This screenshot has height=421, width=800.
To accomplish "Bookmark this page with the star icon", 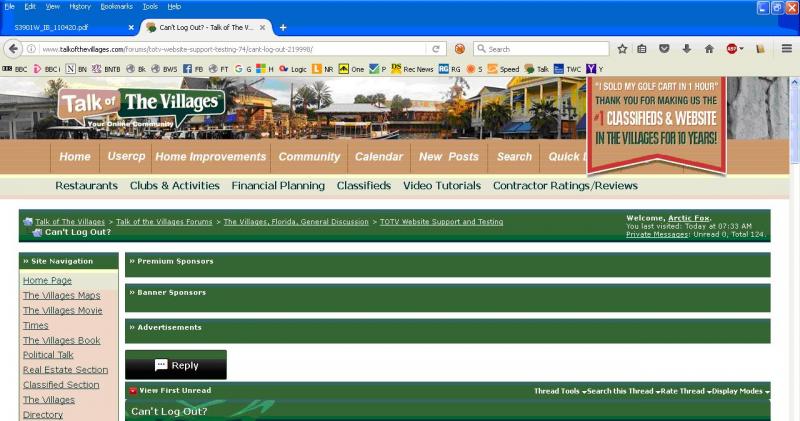I will [x=622, y=49].
